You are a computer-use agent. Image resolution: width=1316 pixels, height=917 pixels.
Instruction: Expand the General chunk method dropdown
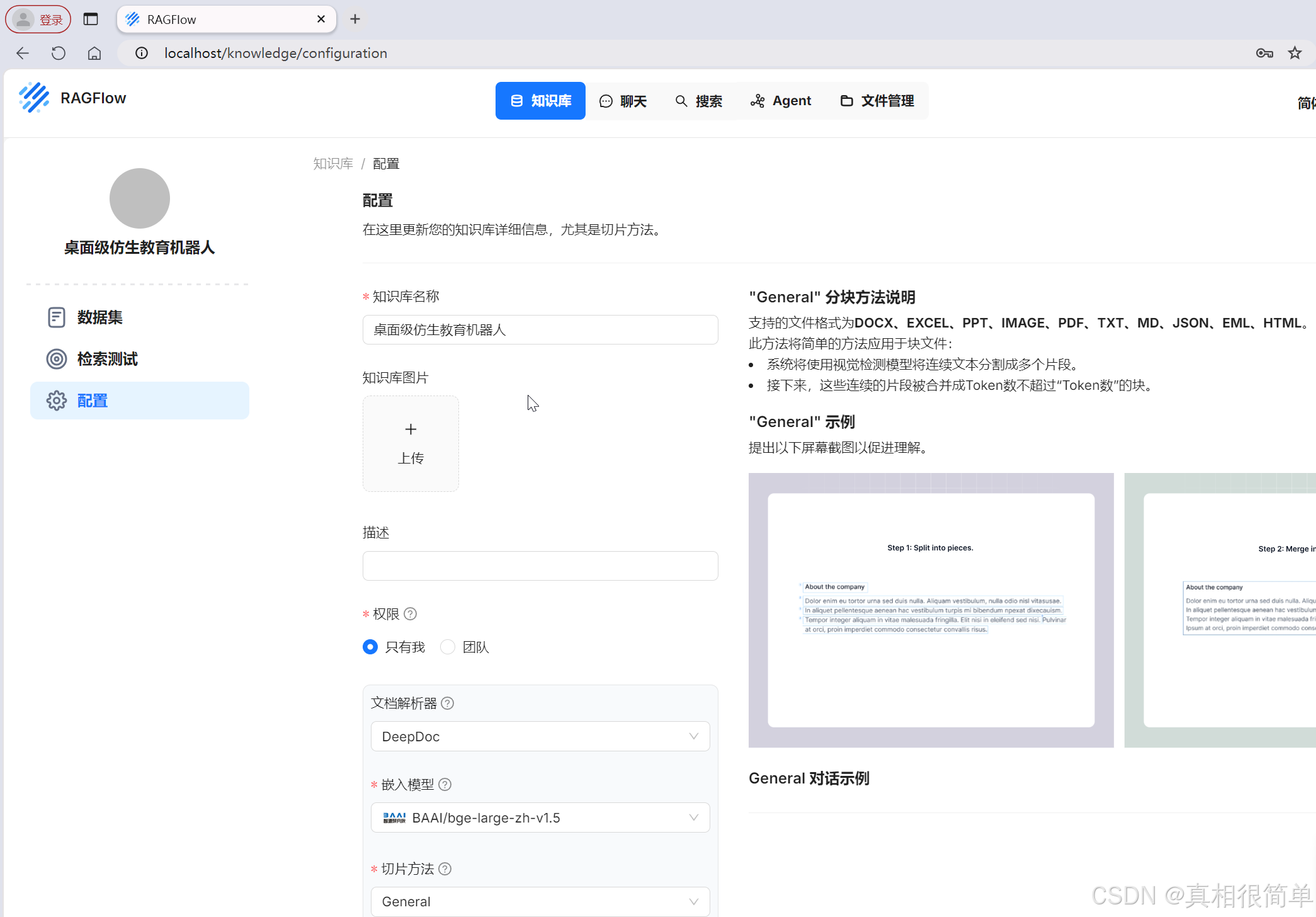click(x=540, y=901)
